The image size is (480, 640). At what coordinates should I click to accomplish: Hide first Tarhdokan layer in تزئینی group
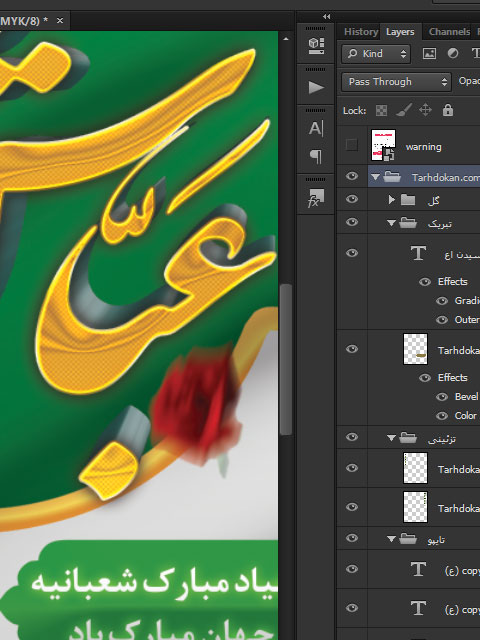pyautogui.click(x=352, y=468)
